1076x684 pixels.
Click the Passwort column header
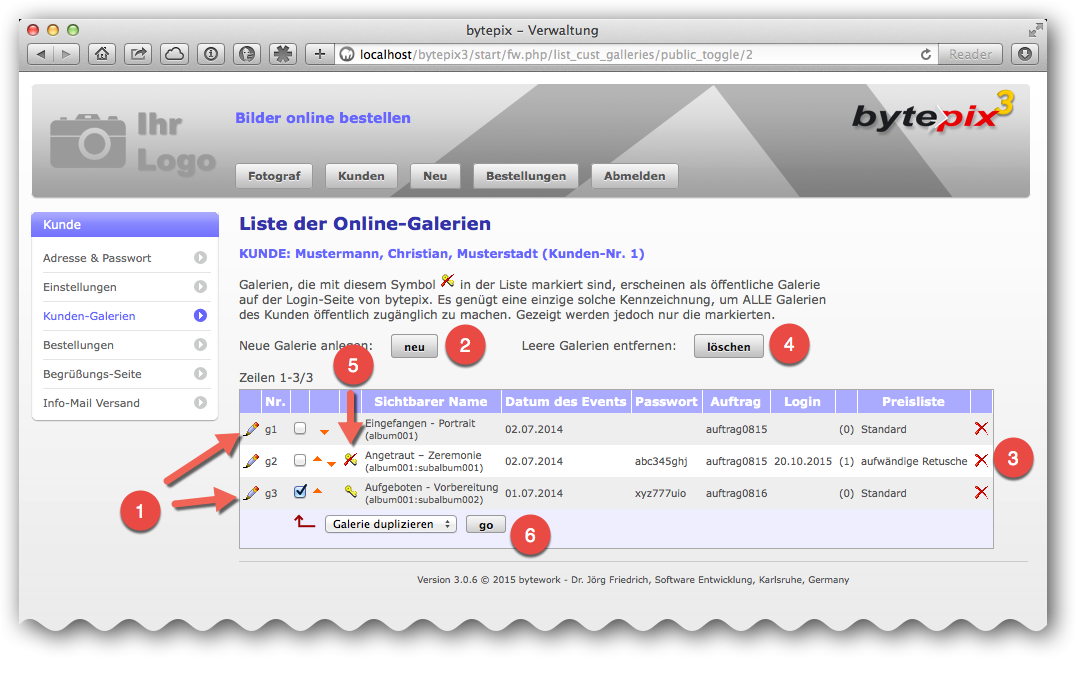coord(666,401)
